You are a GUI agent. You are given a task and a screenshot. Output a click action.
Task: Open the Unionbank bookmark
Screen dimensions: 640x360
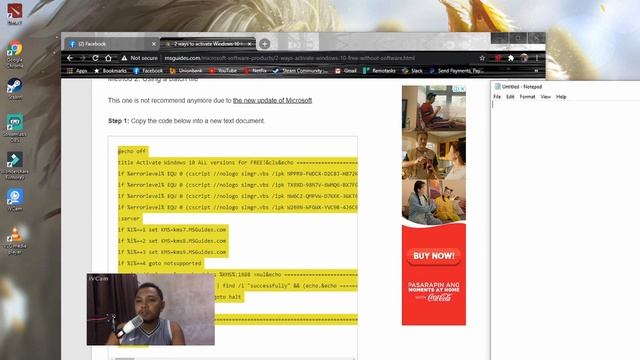tap(186, 71)
